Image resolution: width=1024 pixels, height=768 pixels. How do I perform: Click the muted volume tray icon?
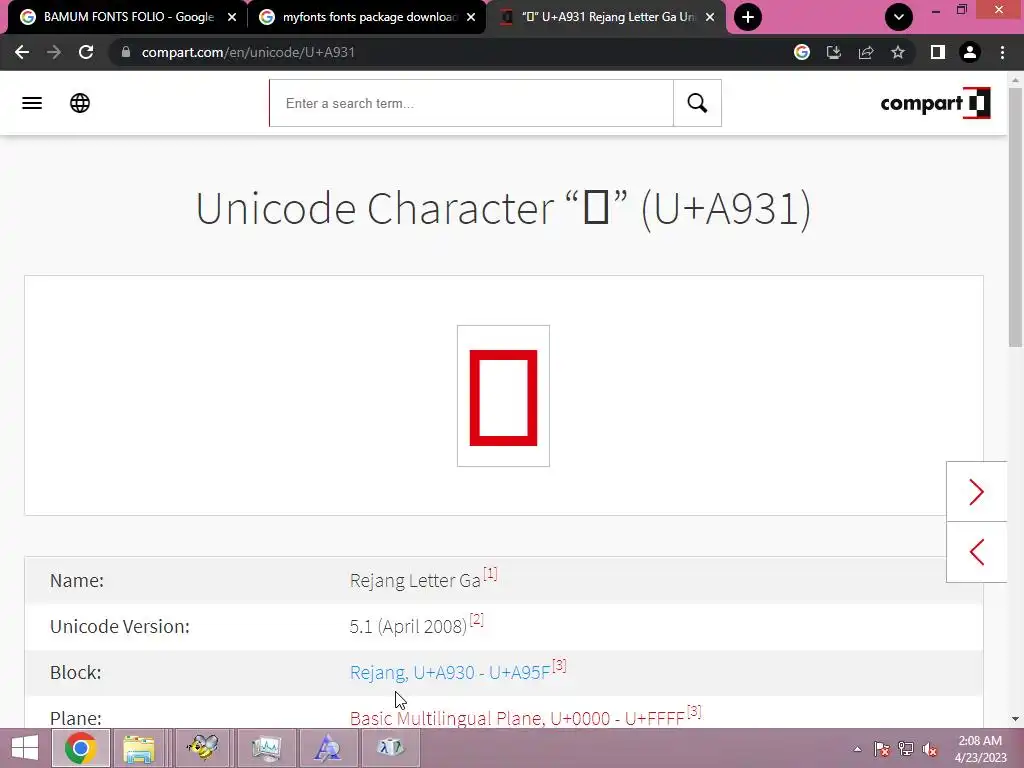[x=930, y=749]
